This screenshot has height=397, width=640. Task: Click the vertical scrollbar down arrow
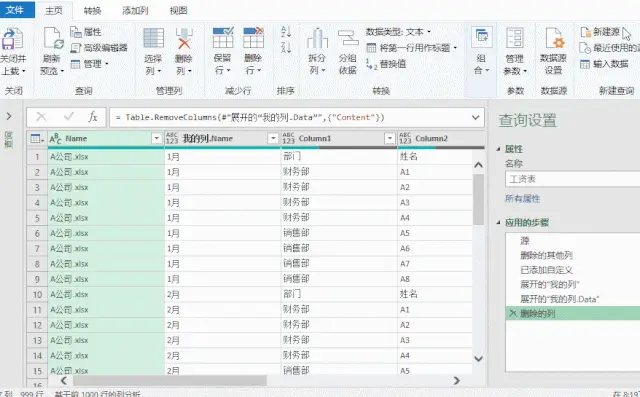coord(479,359)
